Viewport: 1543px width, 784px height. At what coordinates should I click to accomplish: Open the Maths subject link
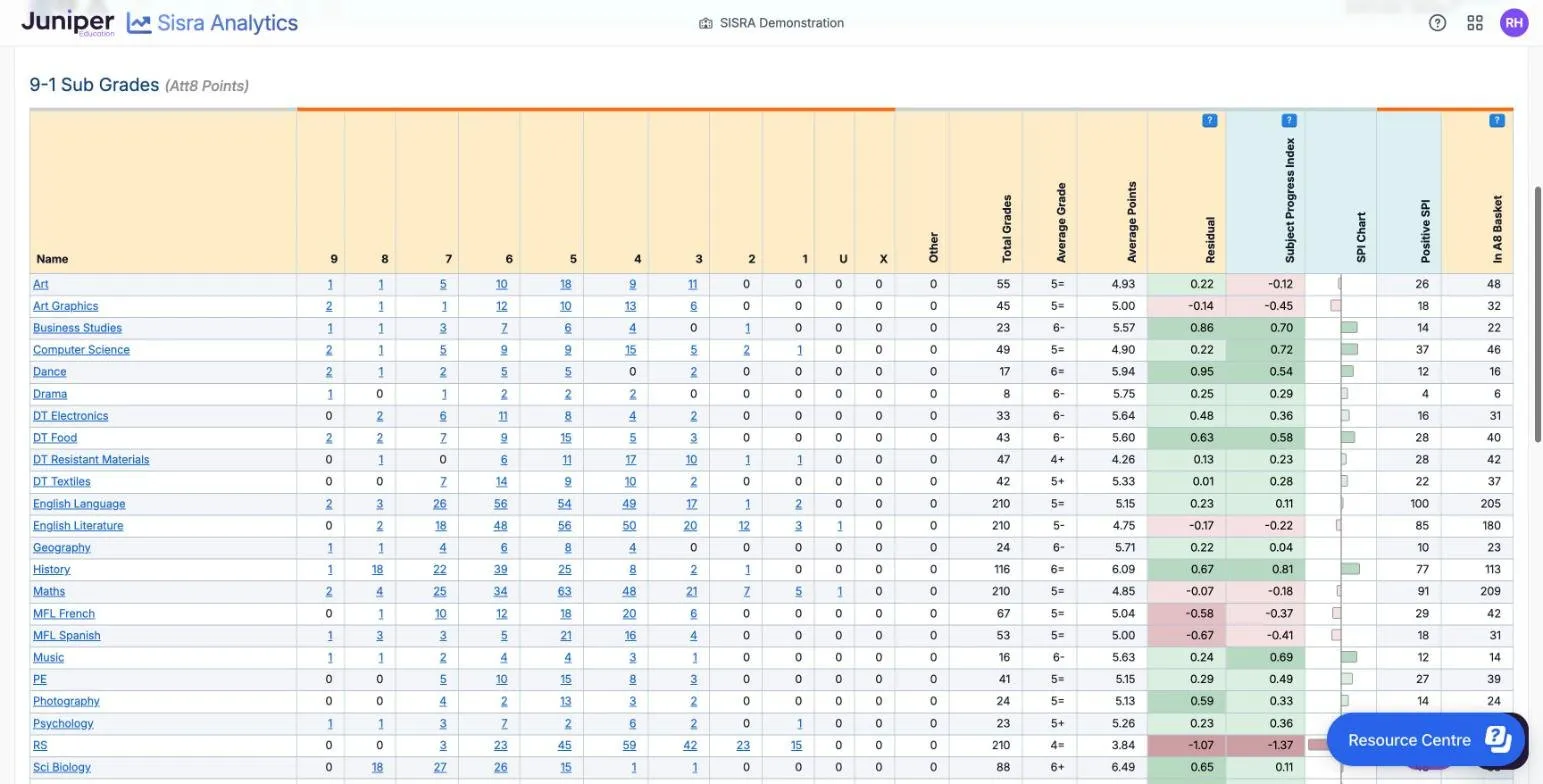(49, 592)
